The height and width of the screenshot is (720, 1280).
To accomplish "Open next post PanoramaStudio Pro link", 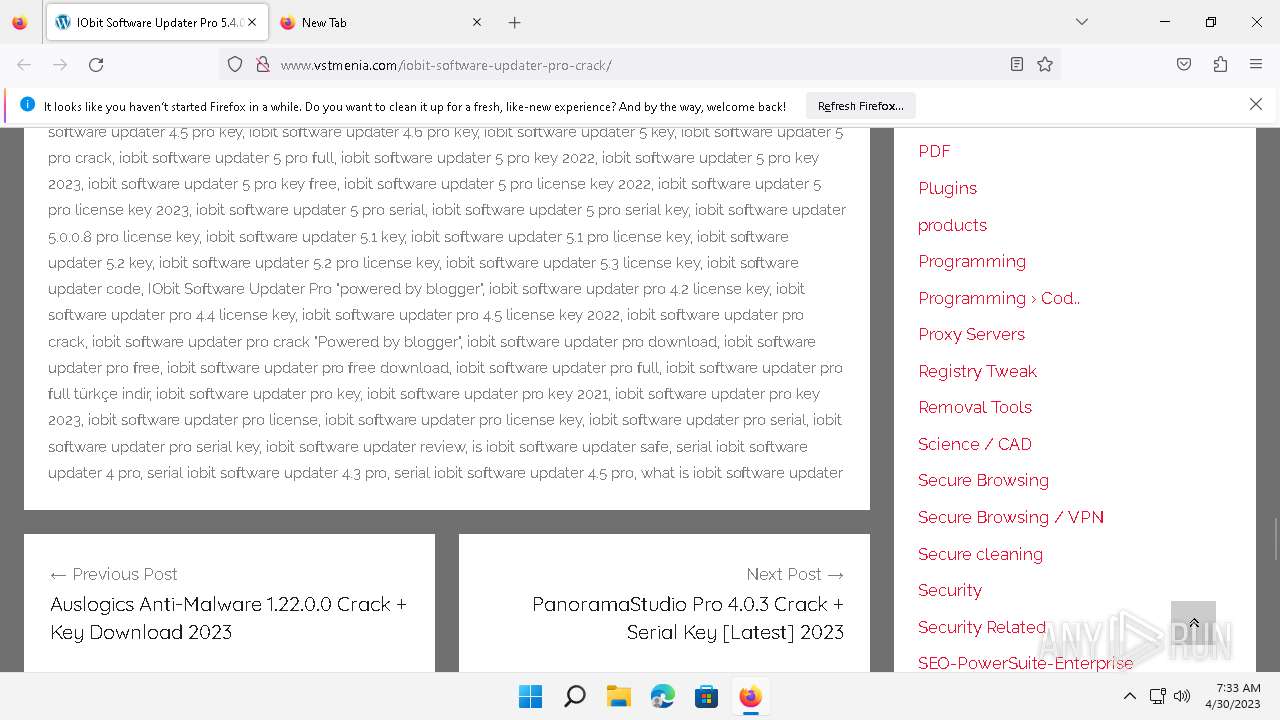I will click(x=688, y=618).
